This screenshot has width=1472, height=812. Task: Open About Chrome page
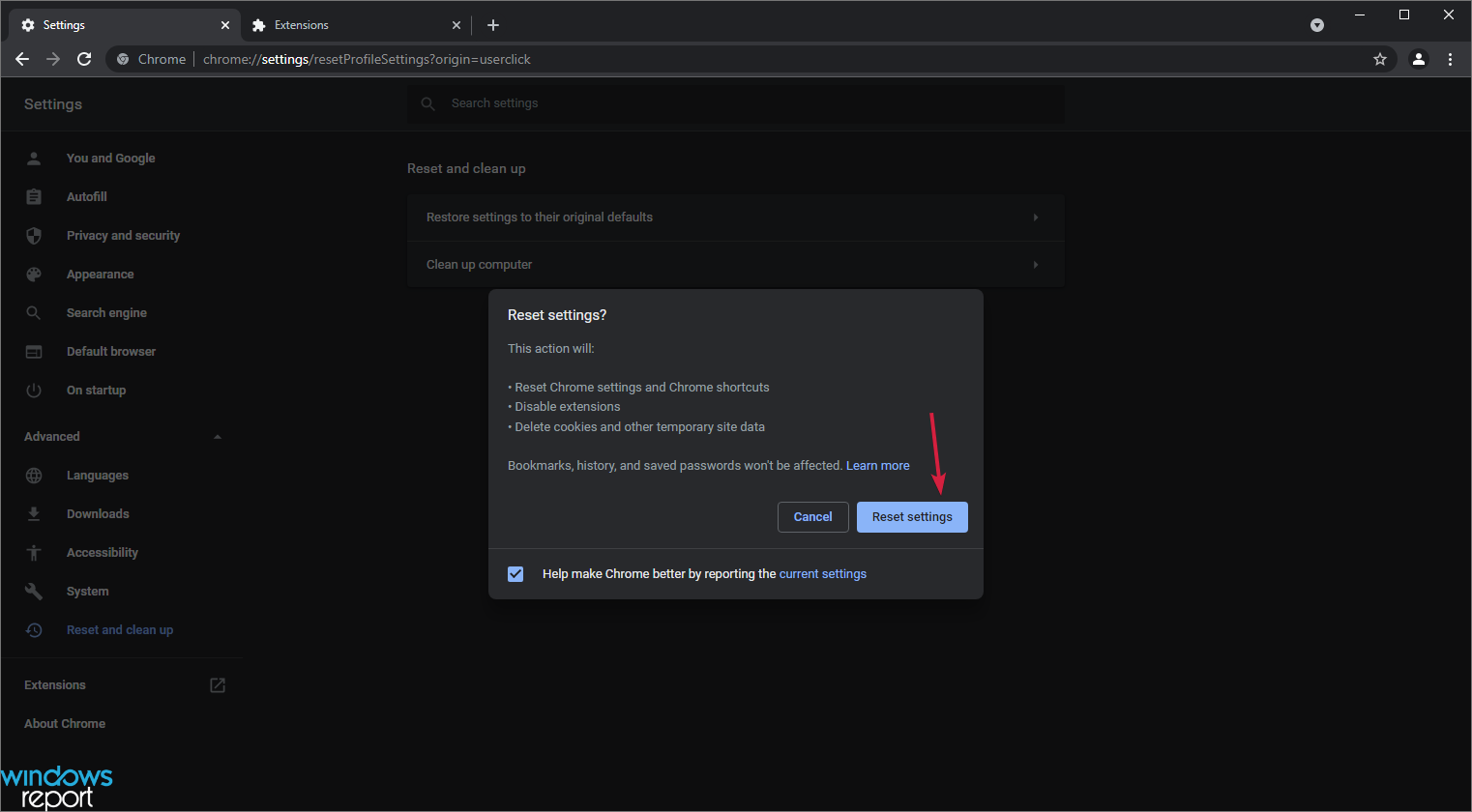point(65,723)
